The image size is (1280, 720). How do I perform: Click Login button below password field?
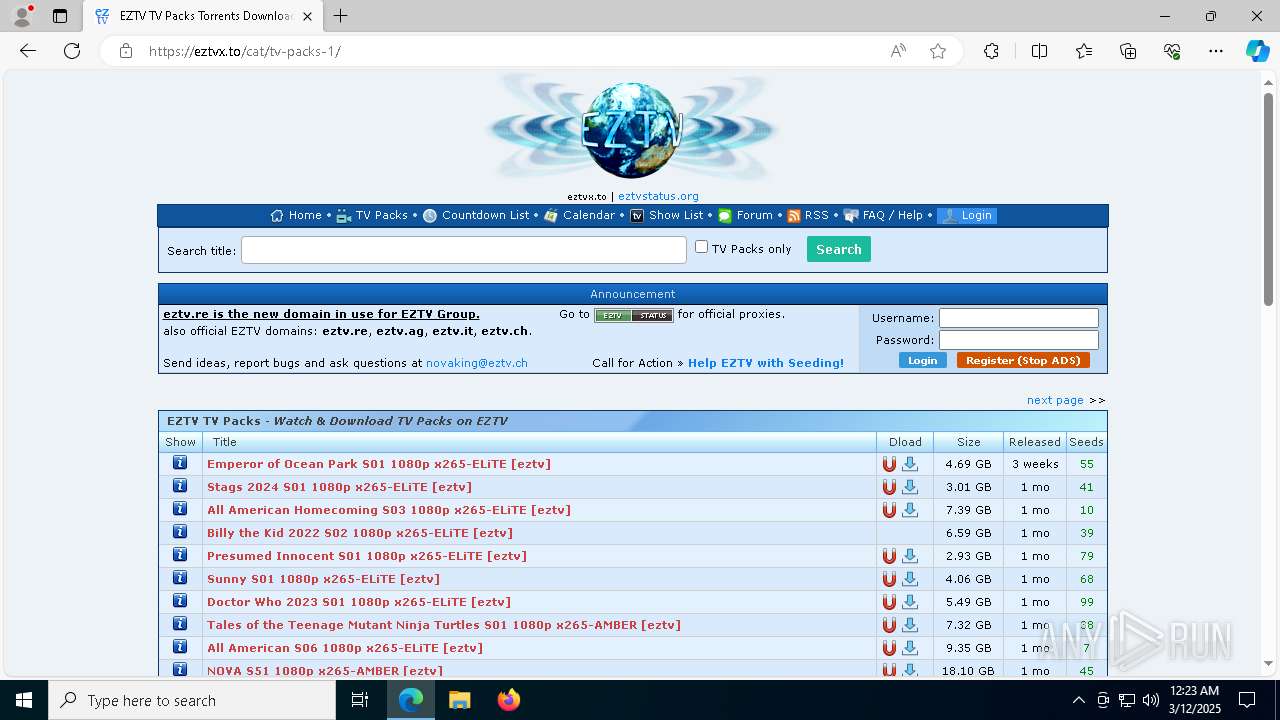point(922,360)
